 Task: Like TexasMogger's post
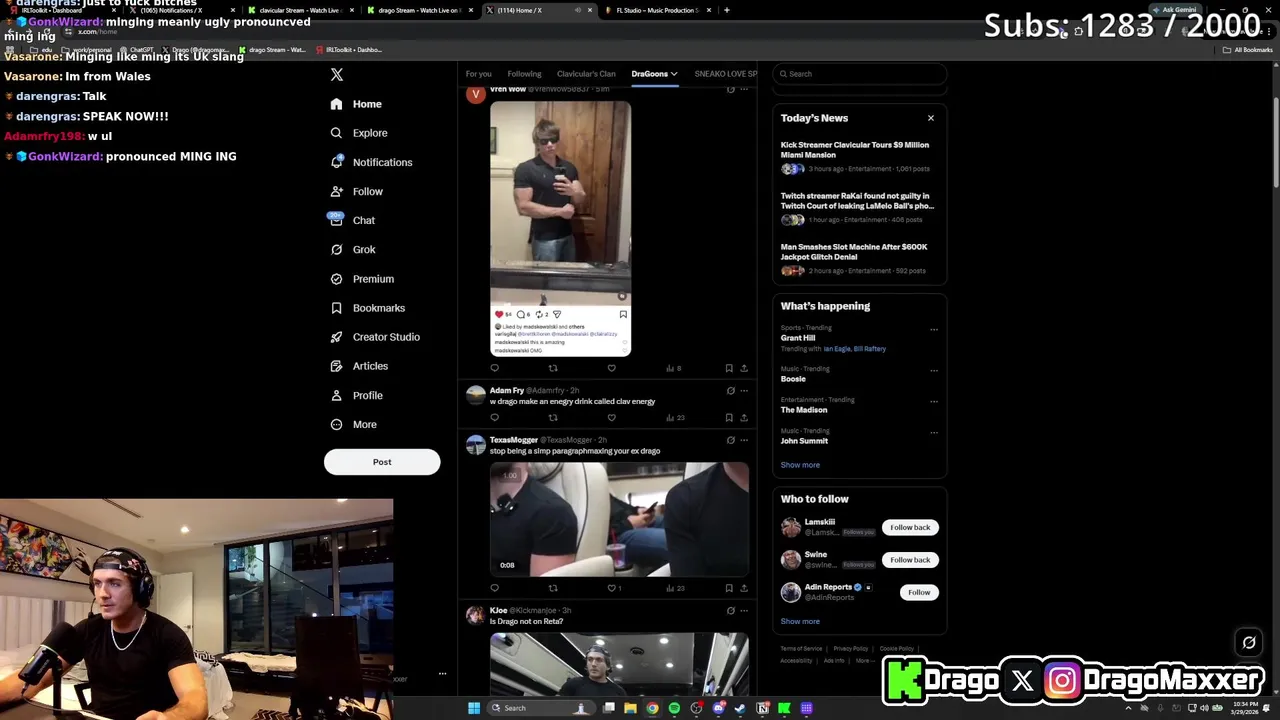click(612, 588)
